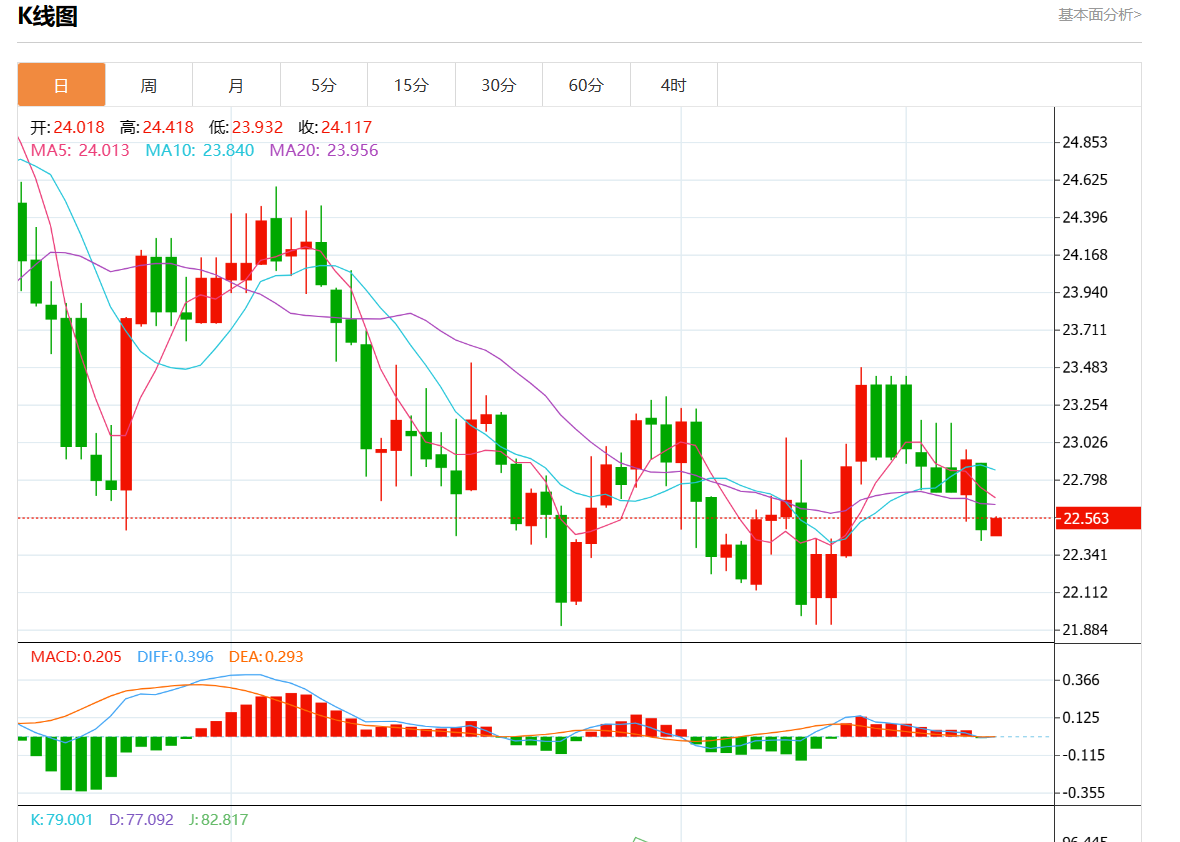Click the MACD:0.205 indicator value
This screenshot has width=1180, height=842.
(x=76, y=657)
